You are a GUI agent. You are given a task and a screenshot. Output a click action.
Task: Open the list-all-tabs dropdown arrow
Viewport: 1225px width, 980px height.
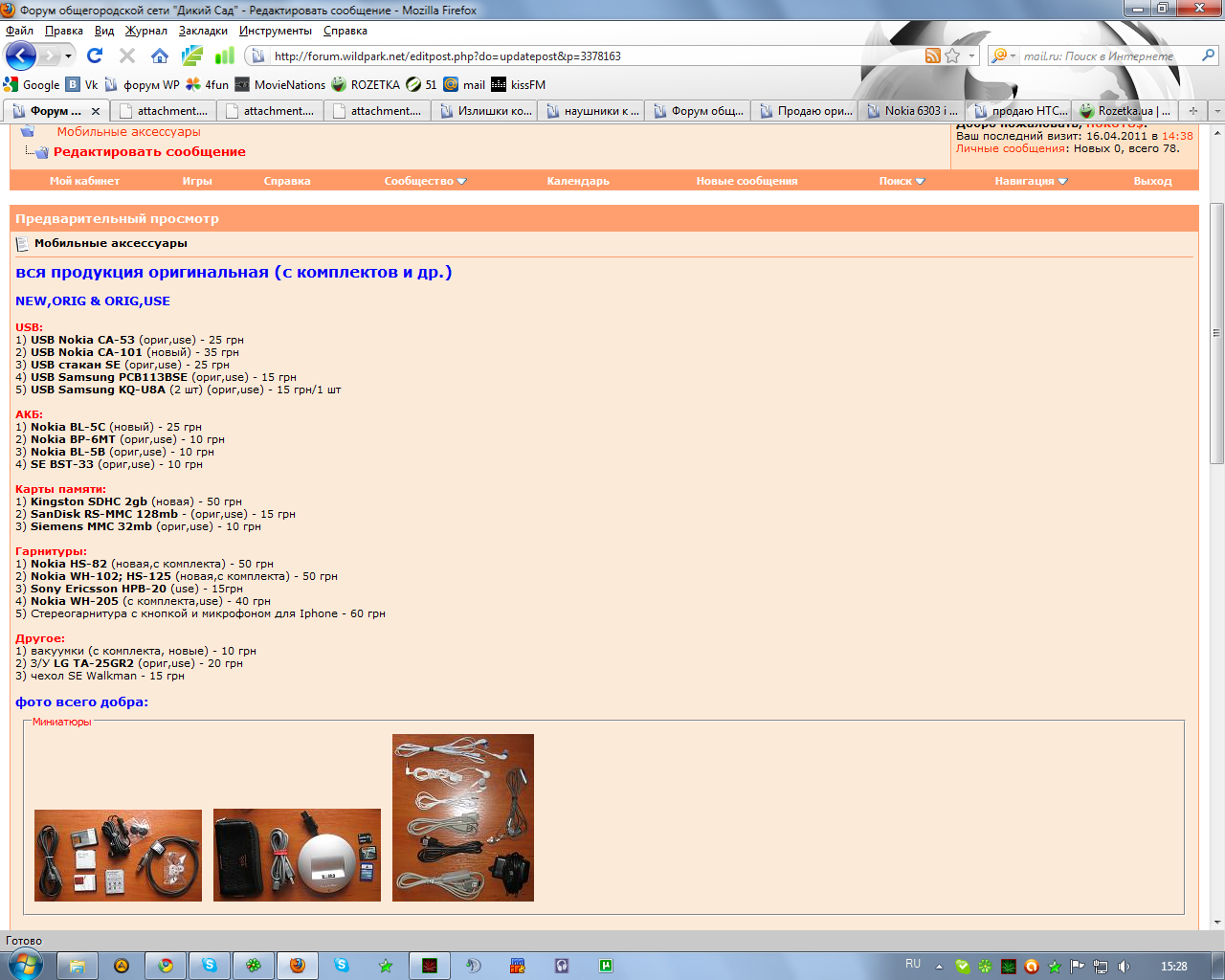1216,111
